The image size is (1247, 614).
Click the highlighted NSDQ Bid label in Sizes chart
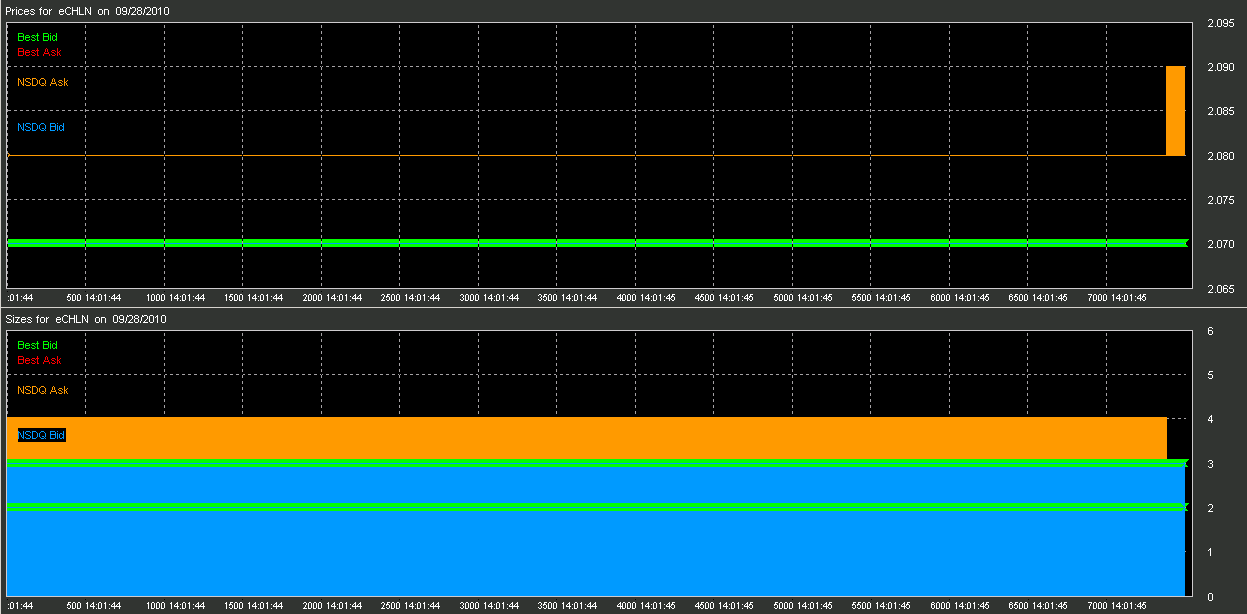coord(41,435)
